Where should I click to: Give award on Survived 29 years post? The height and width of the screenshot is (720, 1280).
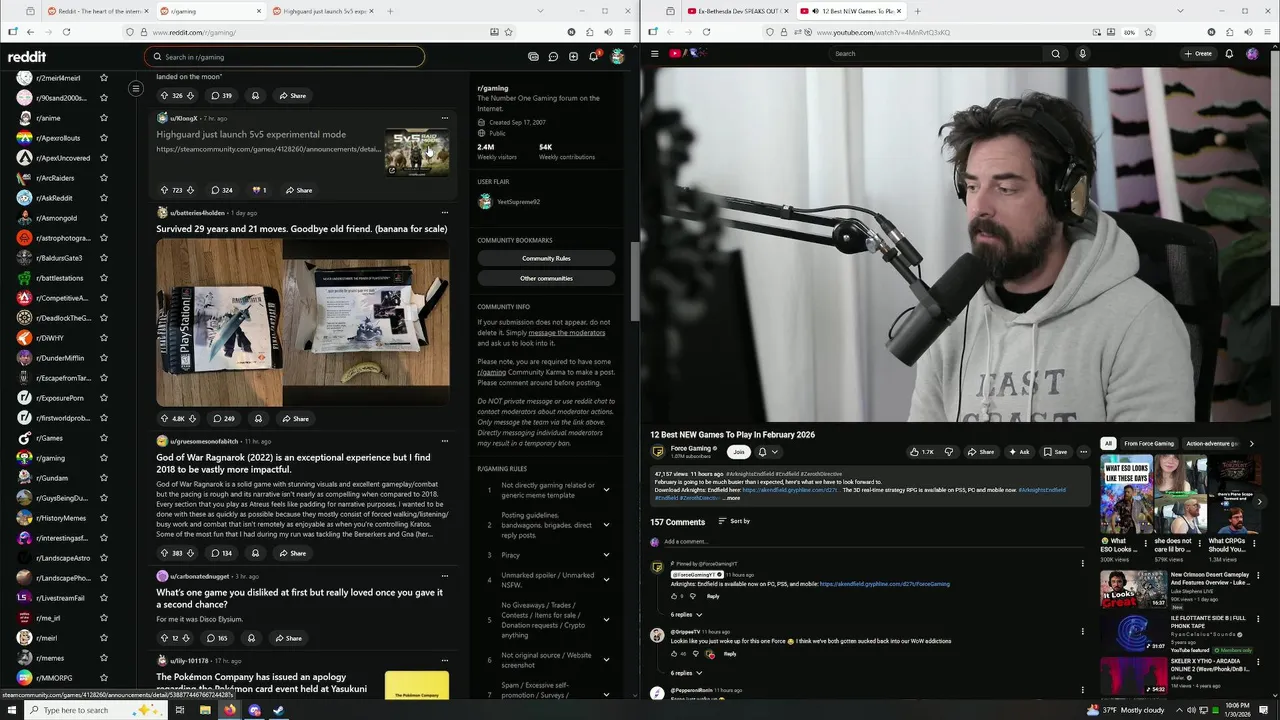point(258,418)
